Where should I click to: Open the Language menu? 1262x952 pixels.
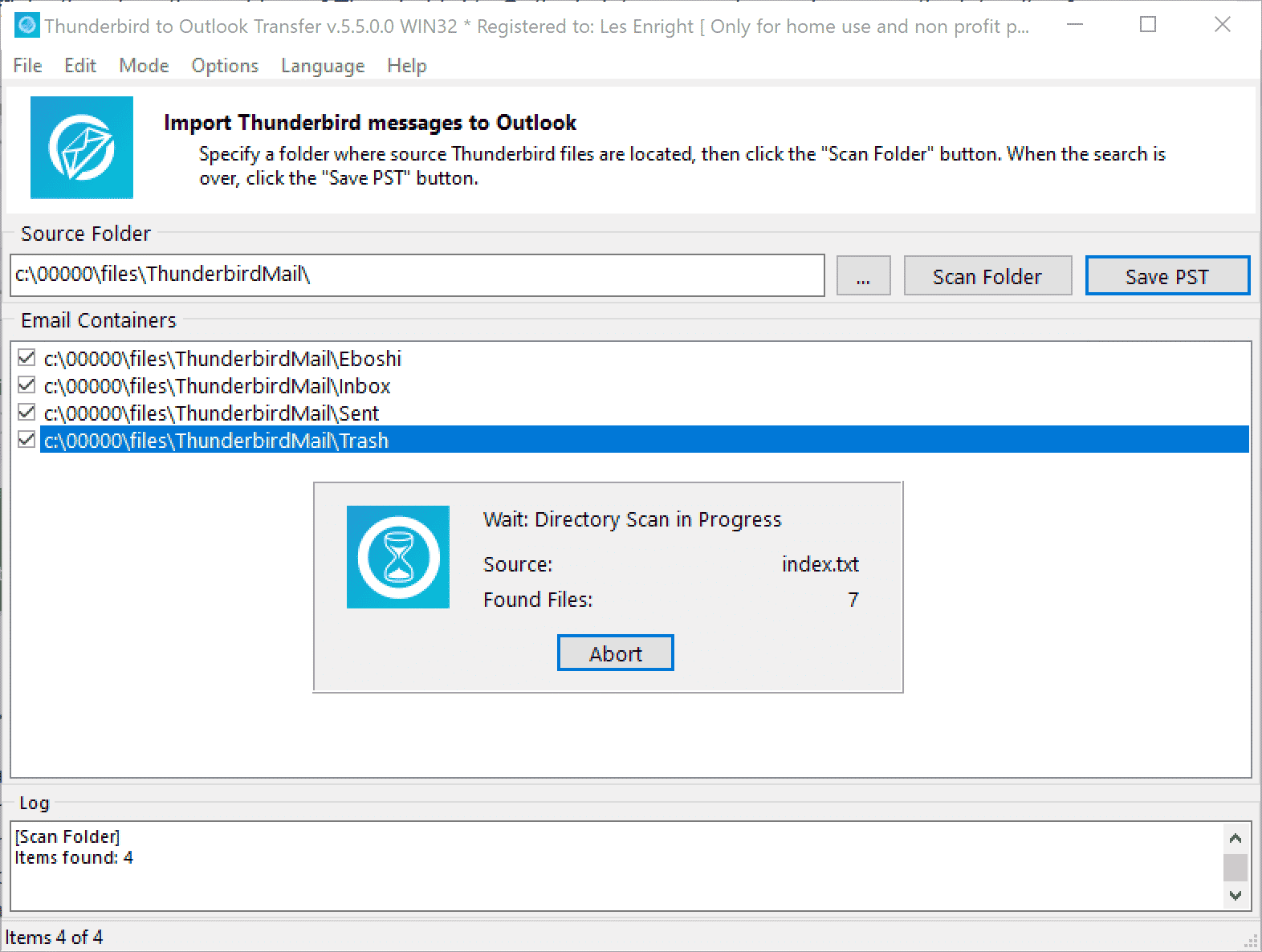pyautogui.click(x=323, y=66)
